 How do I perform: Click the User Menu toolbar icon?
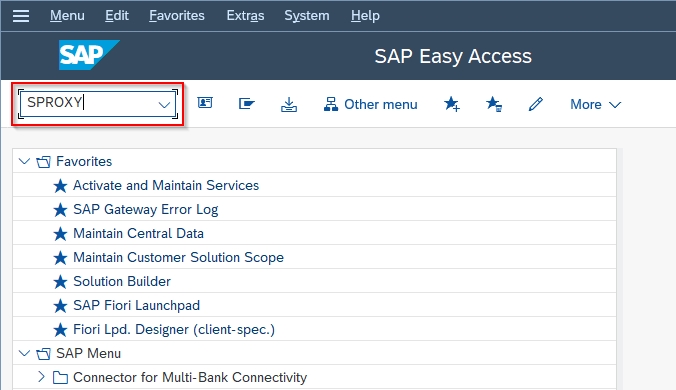click(x=205, y=103)
